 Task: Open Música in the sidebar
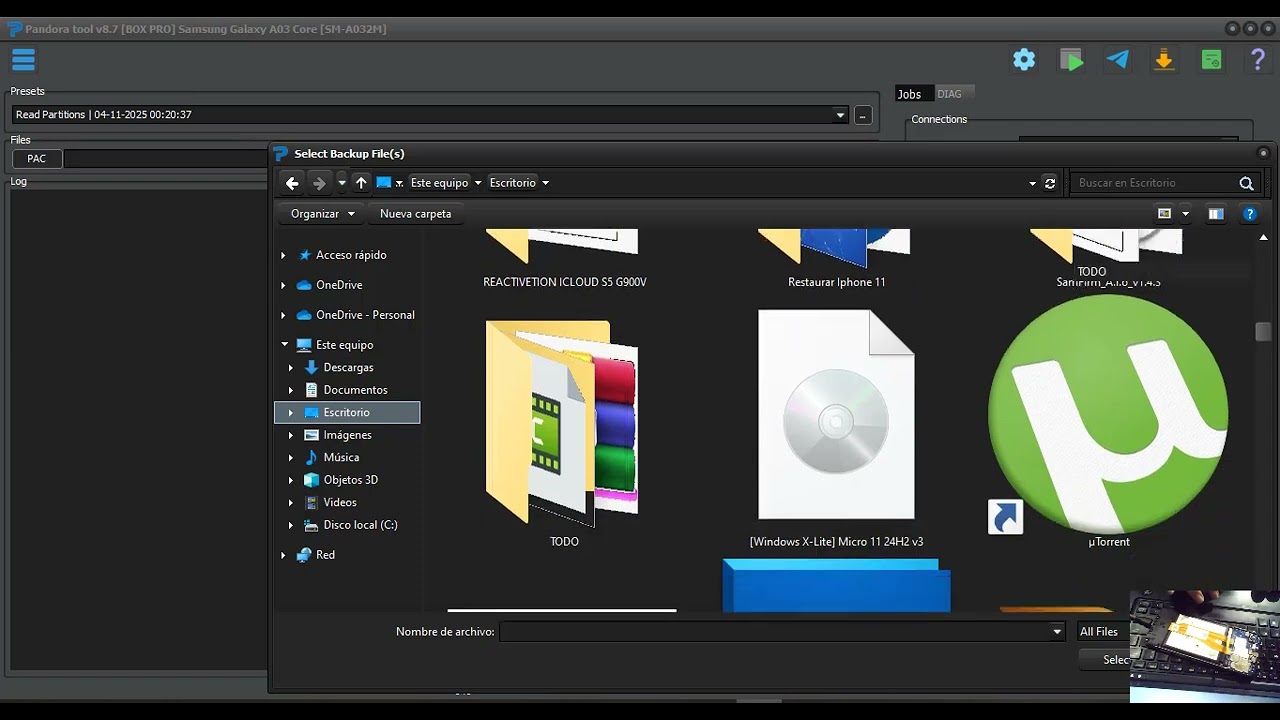341,458
